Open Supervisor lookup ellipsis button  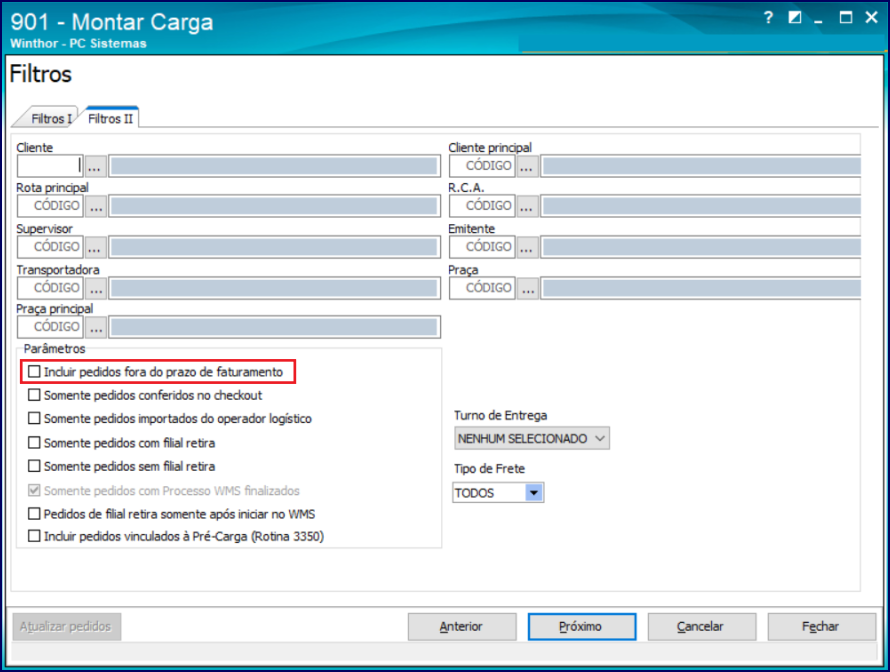(x=95, y=247)
